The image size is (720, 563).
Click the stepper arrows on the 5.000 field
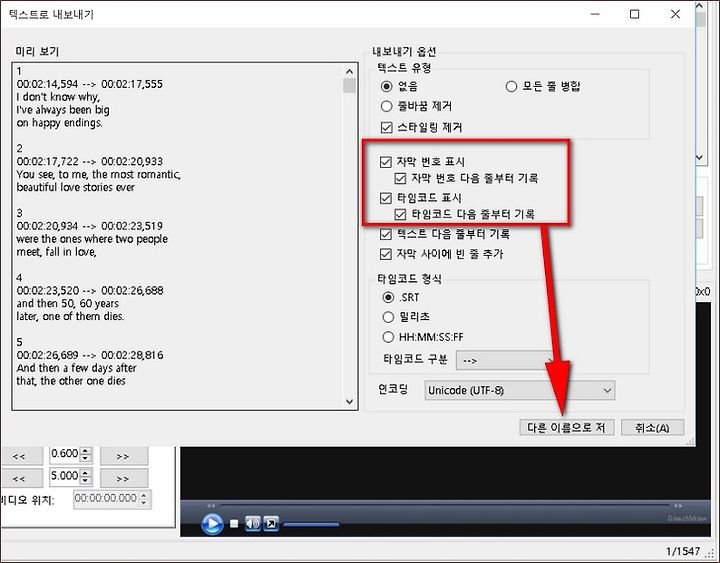[86, 476]
